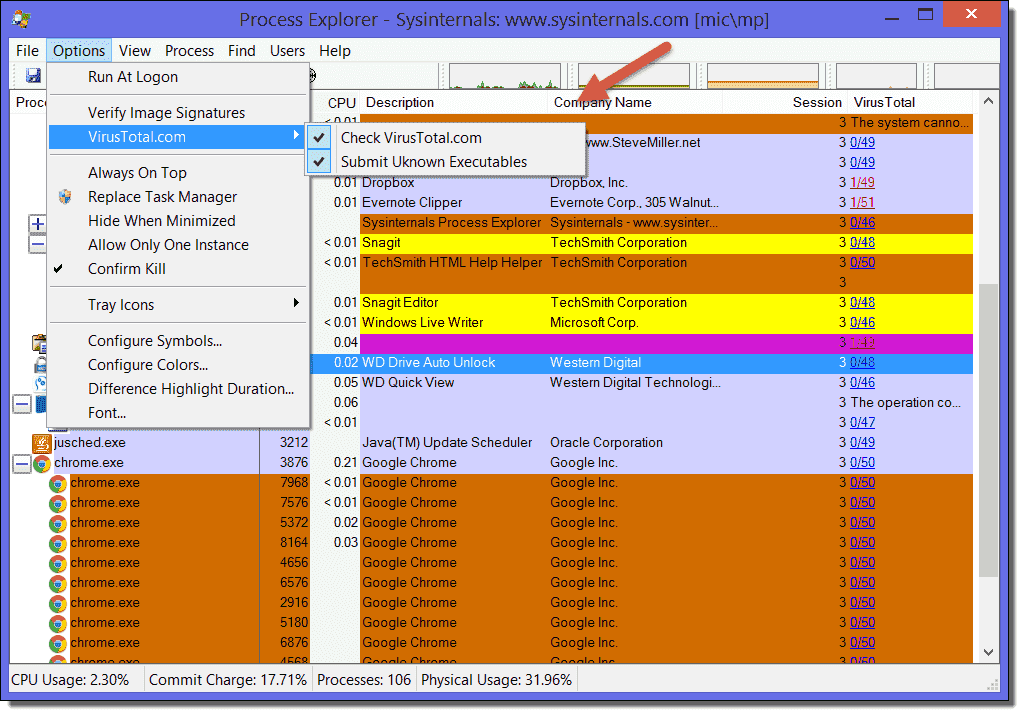Close the Options menu
The width and height of the screenshot is (1024, 716).
[79, 51]
